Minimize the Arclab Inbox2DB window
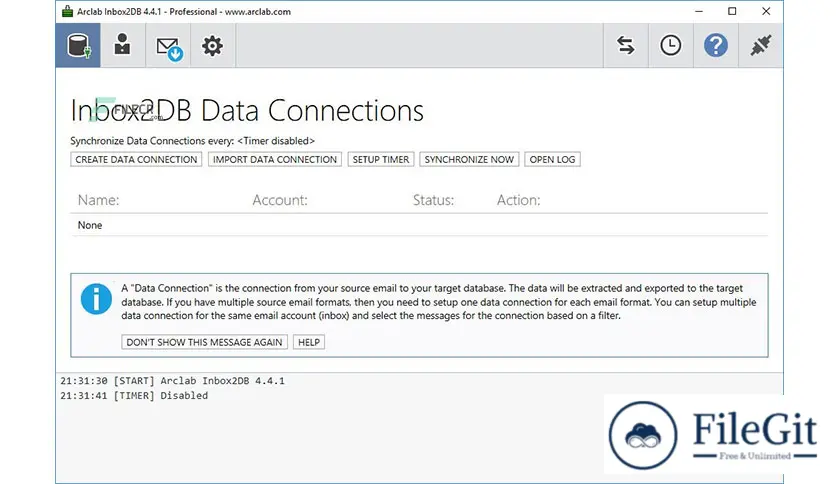The height and width of the screenshot is (484, 836). pyautogui.click(x=699, y=11)
